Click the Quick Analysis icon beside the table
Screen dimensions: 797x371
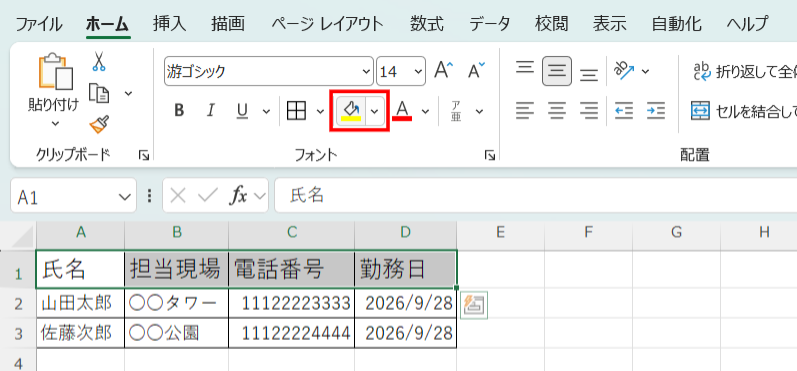point(474,305)
